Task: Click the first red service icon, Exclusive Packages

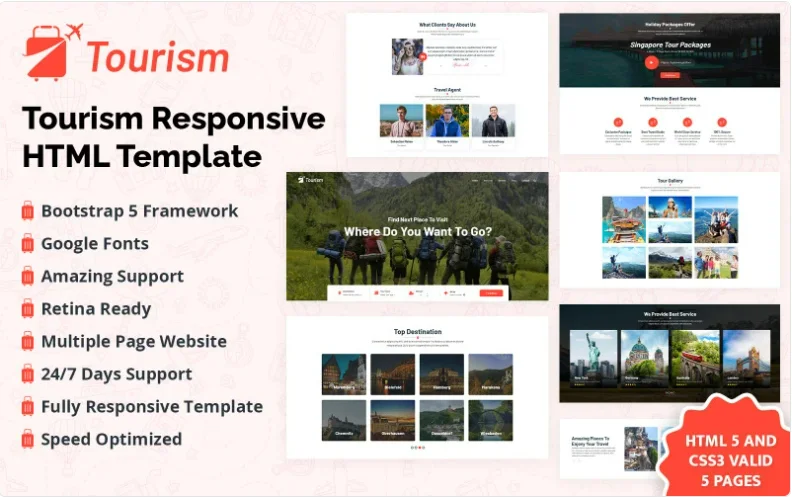Action: 617,120
